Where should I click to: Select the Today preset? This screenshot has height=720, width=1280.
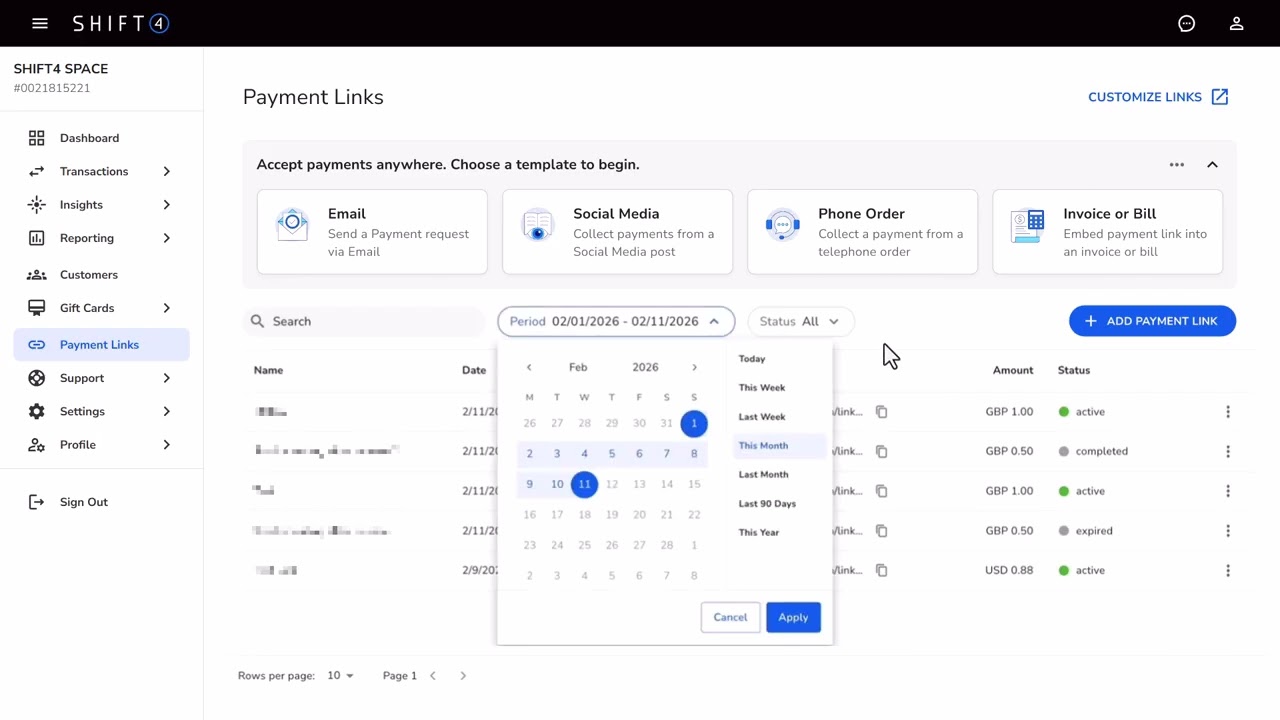752,359
